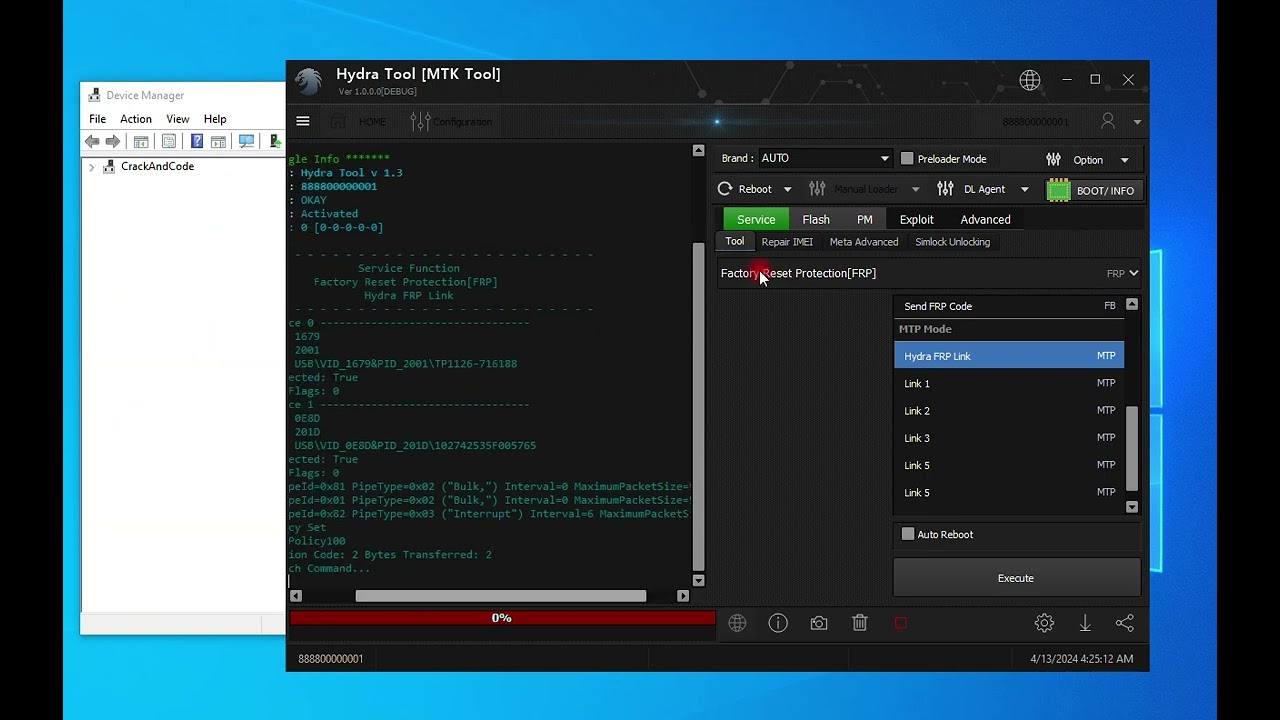
Task: Click the log panel horizontal scrollbar thumb
Action: pyautogui.click(x=500, y=596)
